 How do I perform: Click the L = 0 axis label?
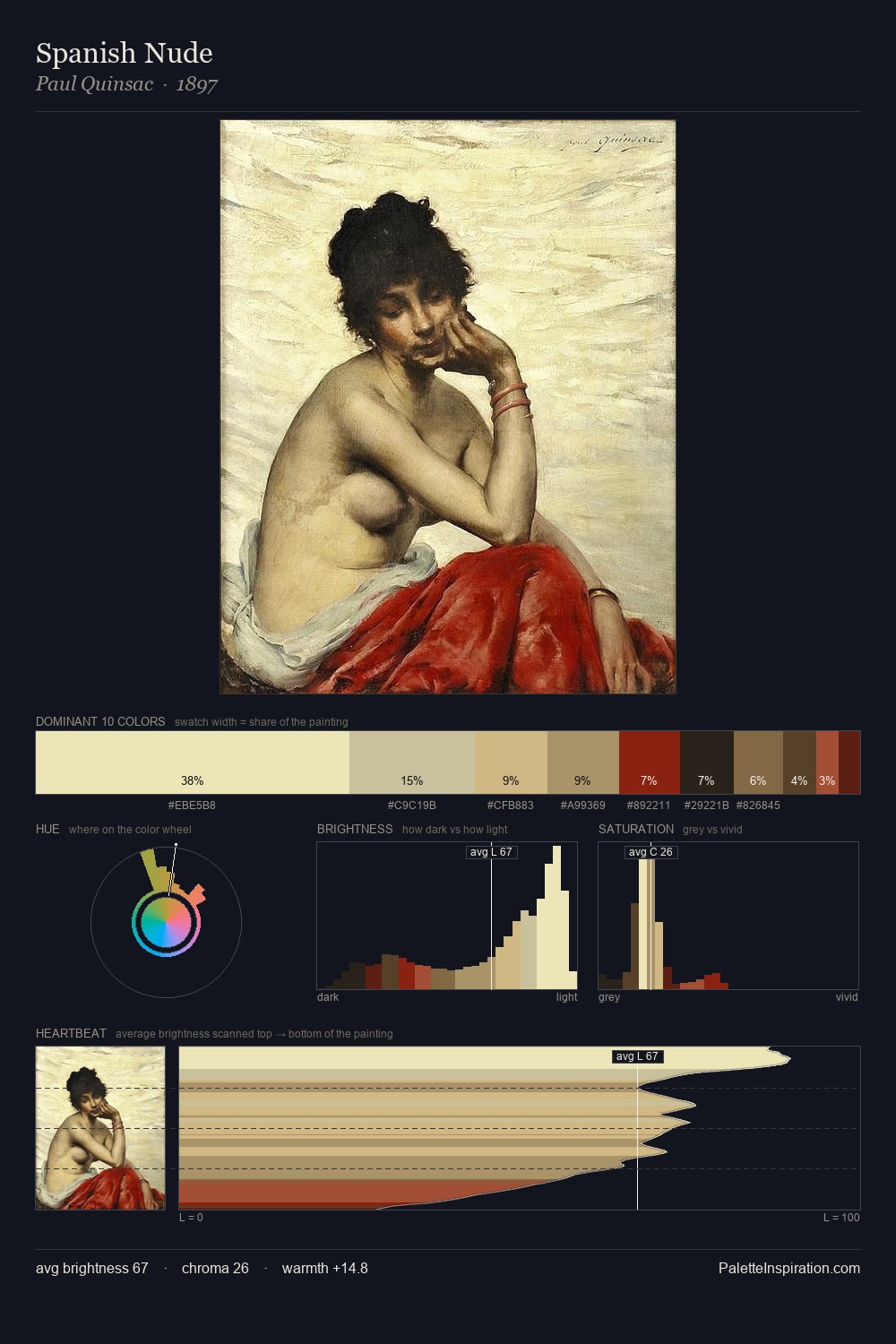pos(191,1218)
